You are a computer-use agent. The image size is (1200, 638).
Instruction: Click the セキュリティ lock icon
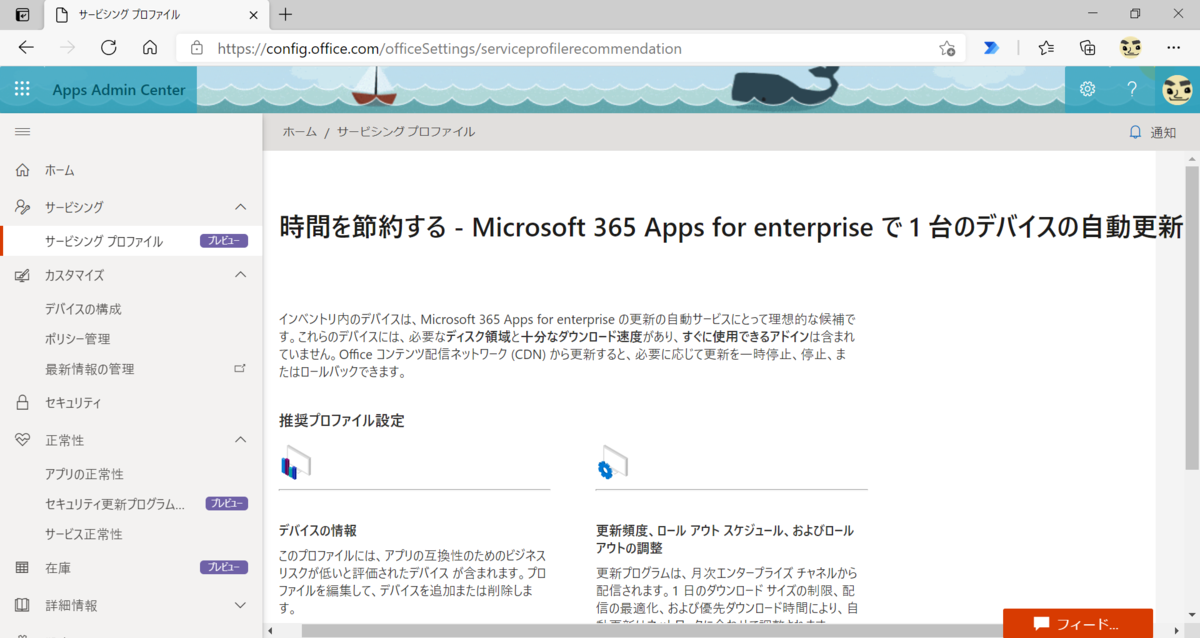click(22, 403)
